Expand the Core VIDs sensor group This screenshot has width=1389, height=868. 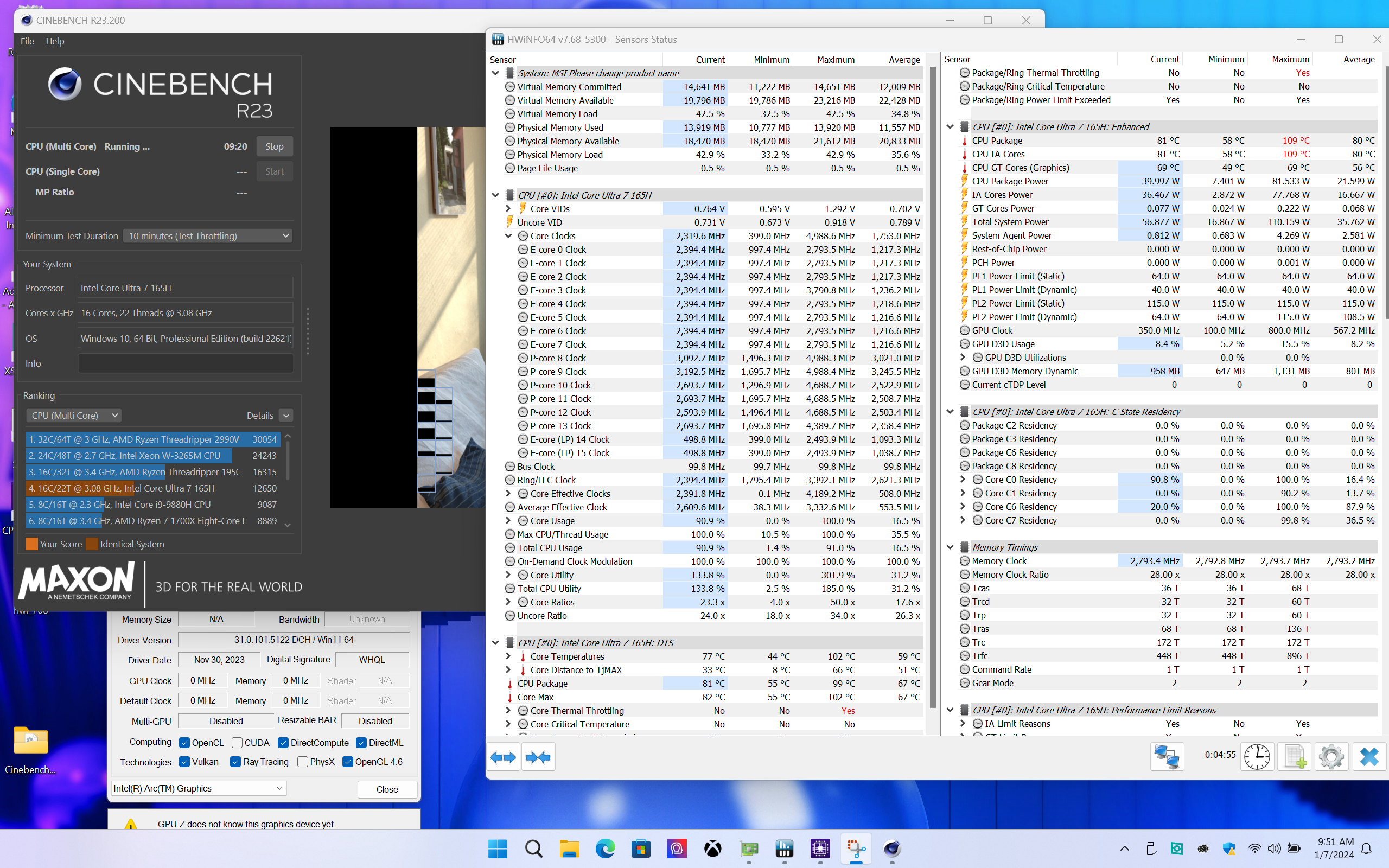click(508, 209)
